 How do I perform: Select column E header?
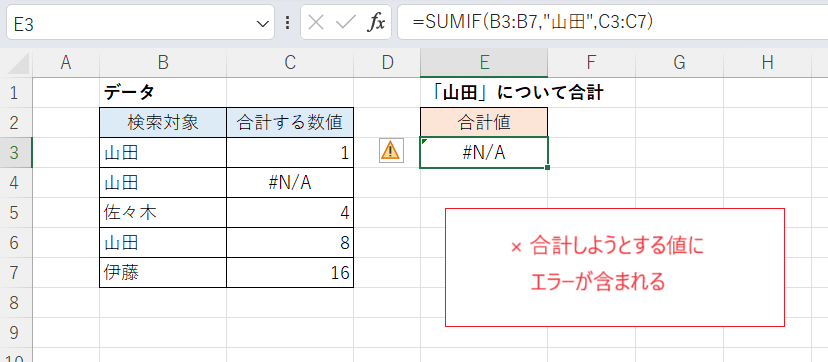click(484, 63)
